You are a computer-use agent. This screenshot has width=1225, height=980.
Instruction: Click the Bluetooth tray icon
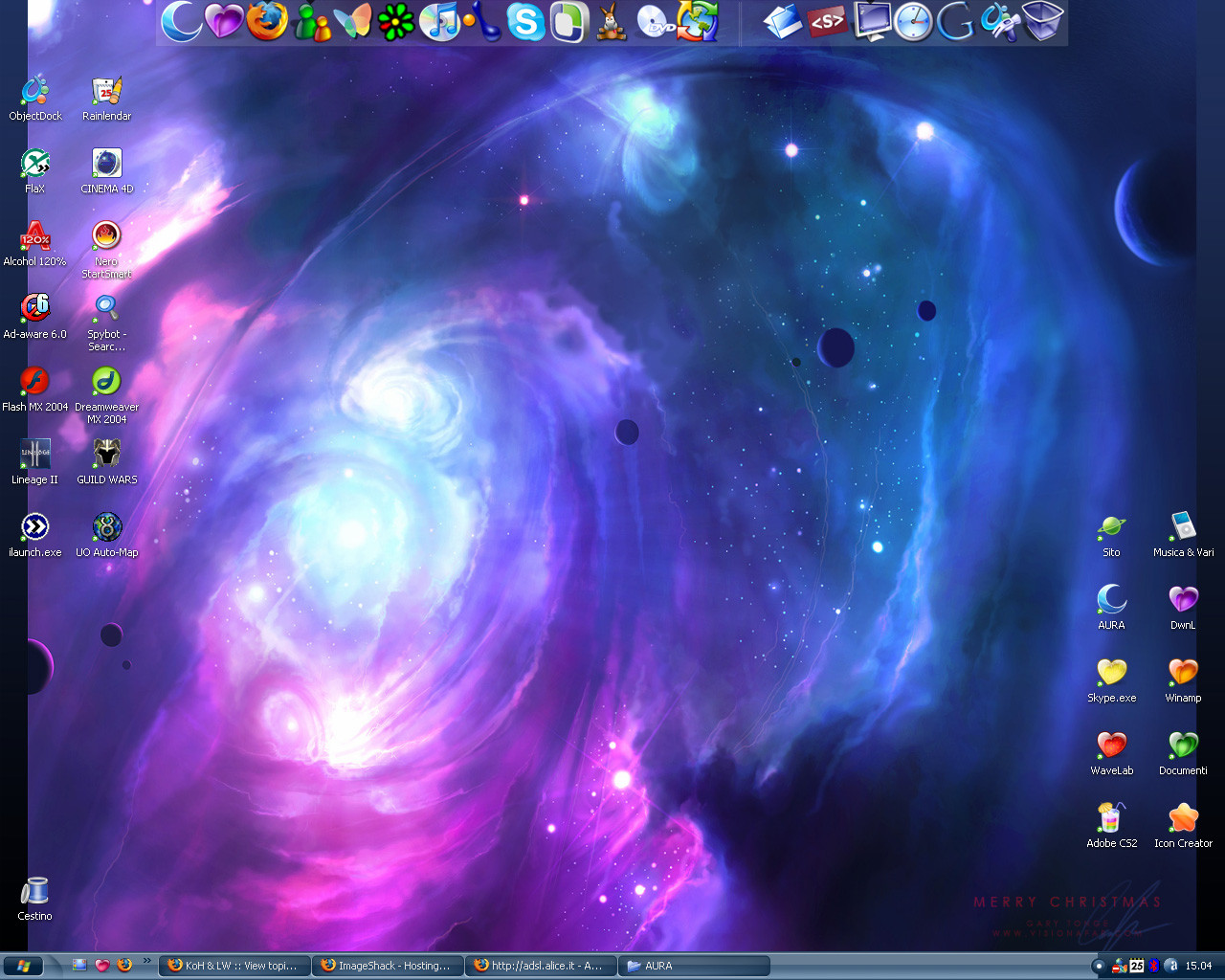(x=1154, y=966)
